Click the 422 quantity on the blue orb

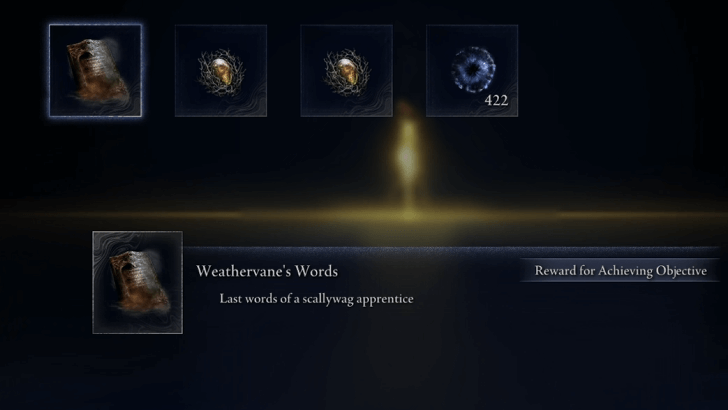point(496,100)
